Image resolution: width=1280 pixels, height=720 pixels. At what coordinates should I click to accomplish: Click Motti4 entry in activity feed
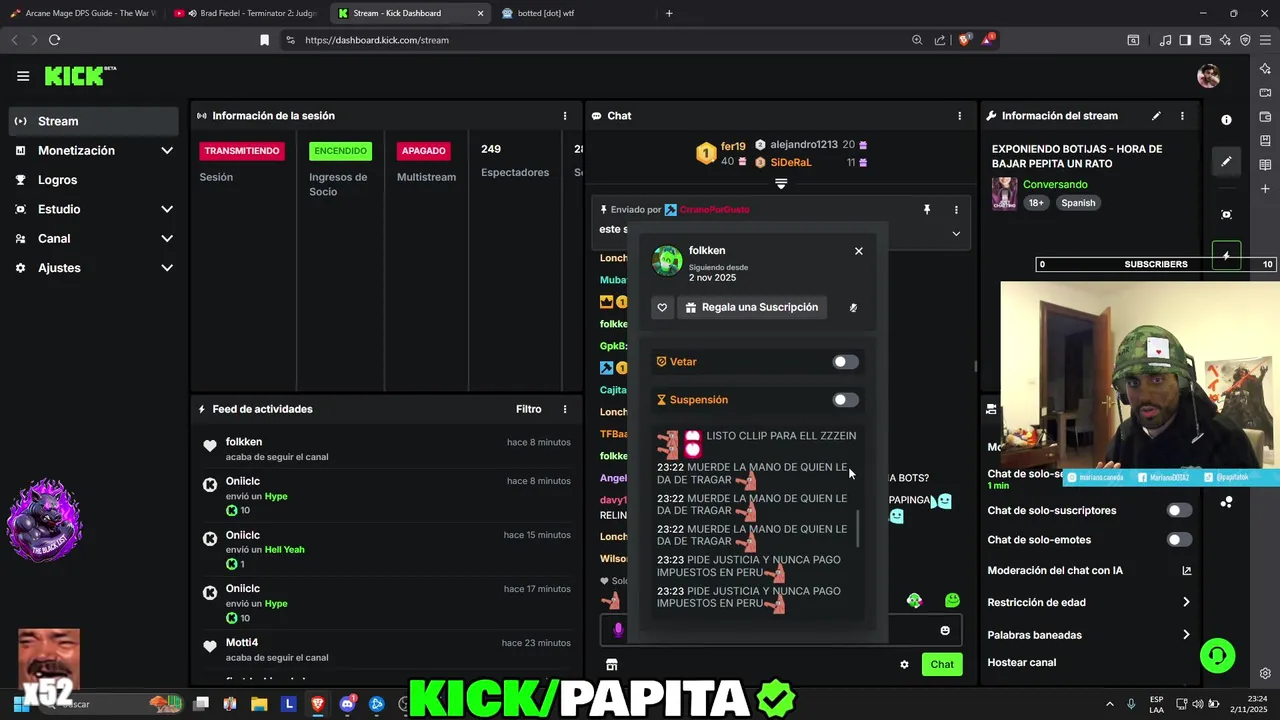pyautogui.click(x=385, y=650)
